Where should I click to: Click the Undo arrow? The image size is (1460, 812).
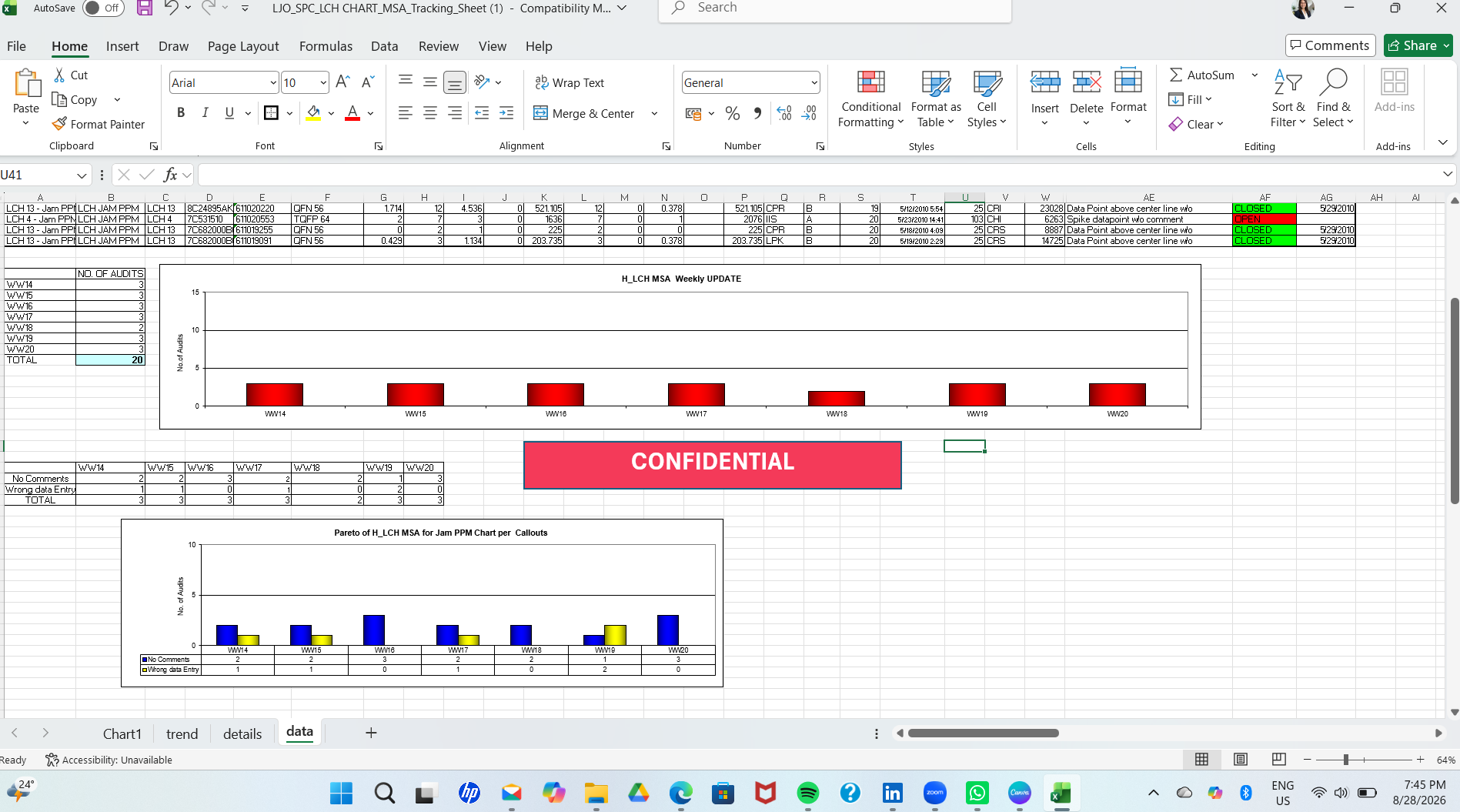[171, 8]
